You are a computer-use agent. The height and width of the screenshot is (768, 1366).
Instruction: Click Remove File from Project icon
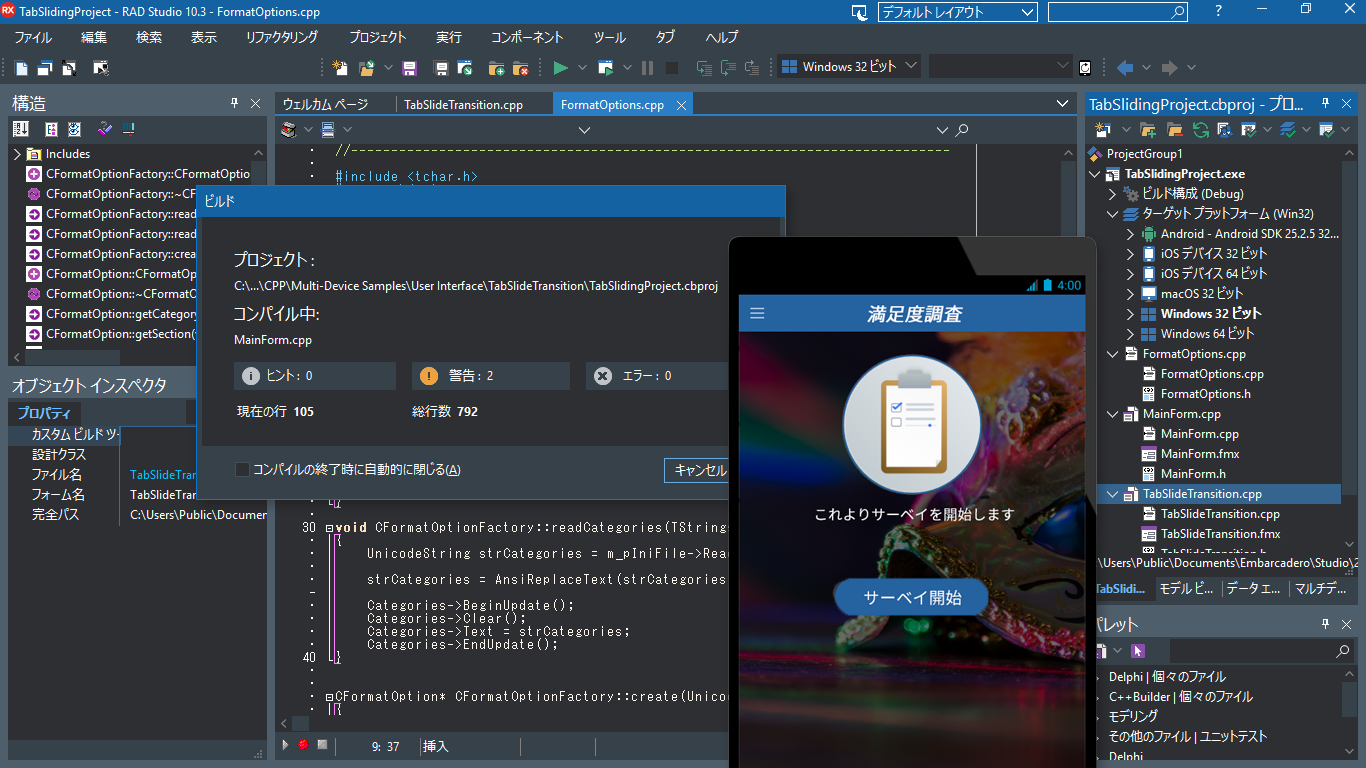pos(520,68)
